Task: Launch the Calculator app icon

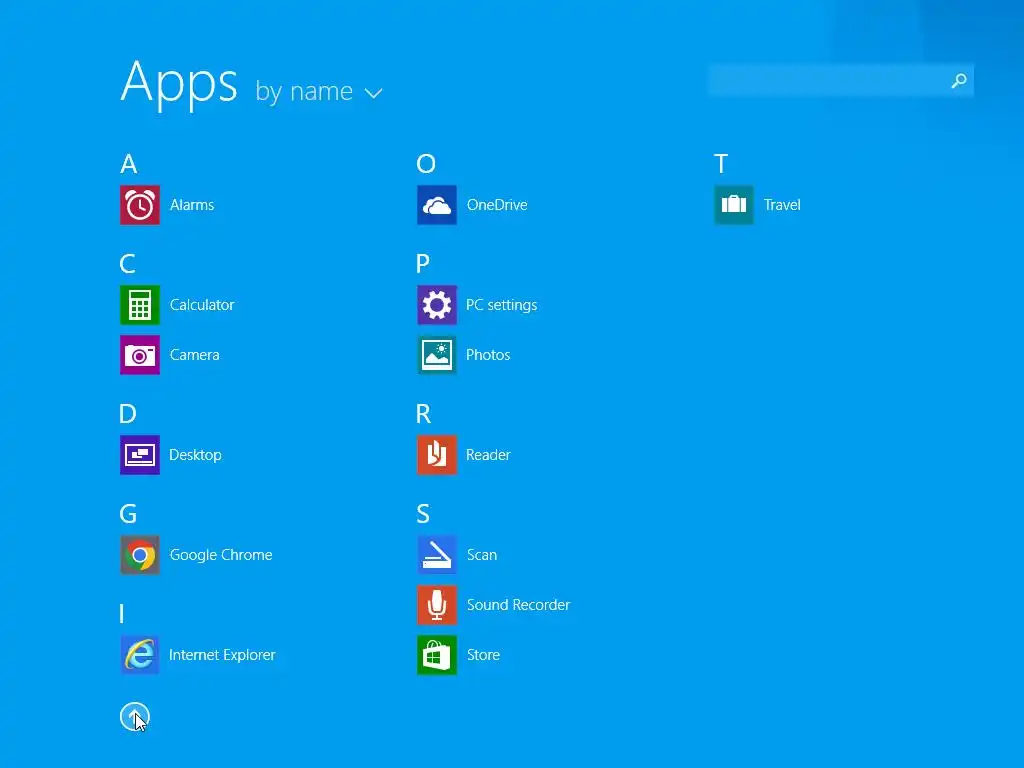Action: pos(140,305)
